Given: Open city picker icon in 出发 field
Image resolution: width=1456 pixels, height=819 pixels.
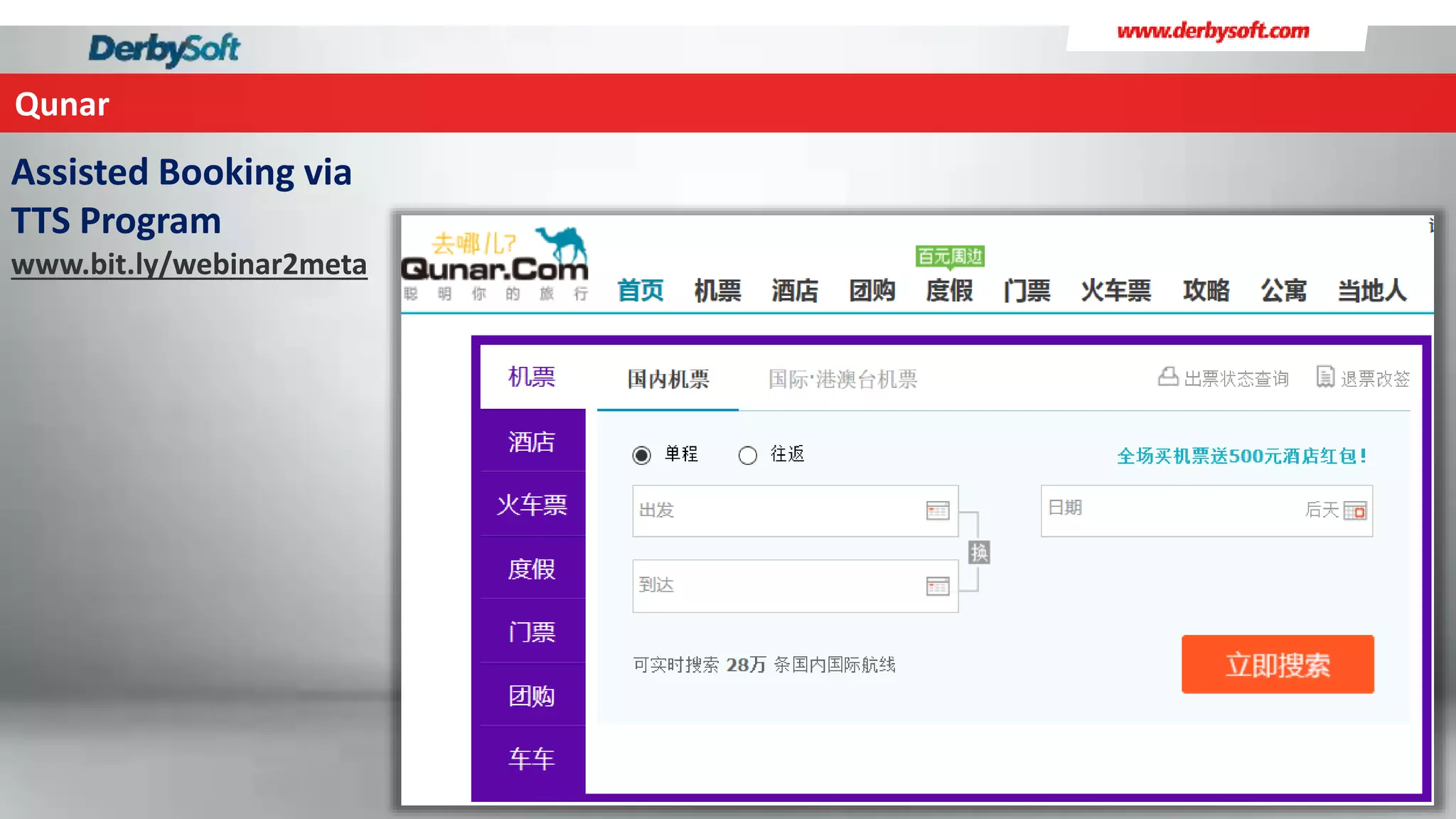Looking at the screenshot, I should [938, 510].
